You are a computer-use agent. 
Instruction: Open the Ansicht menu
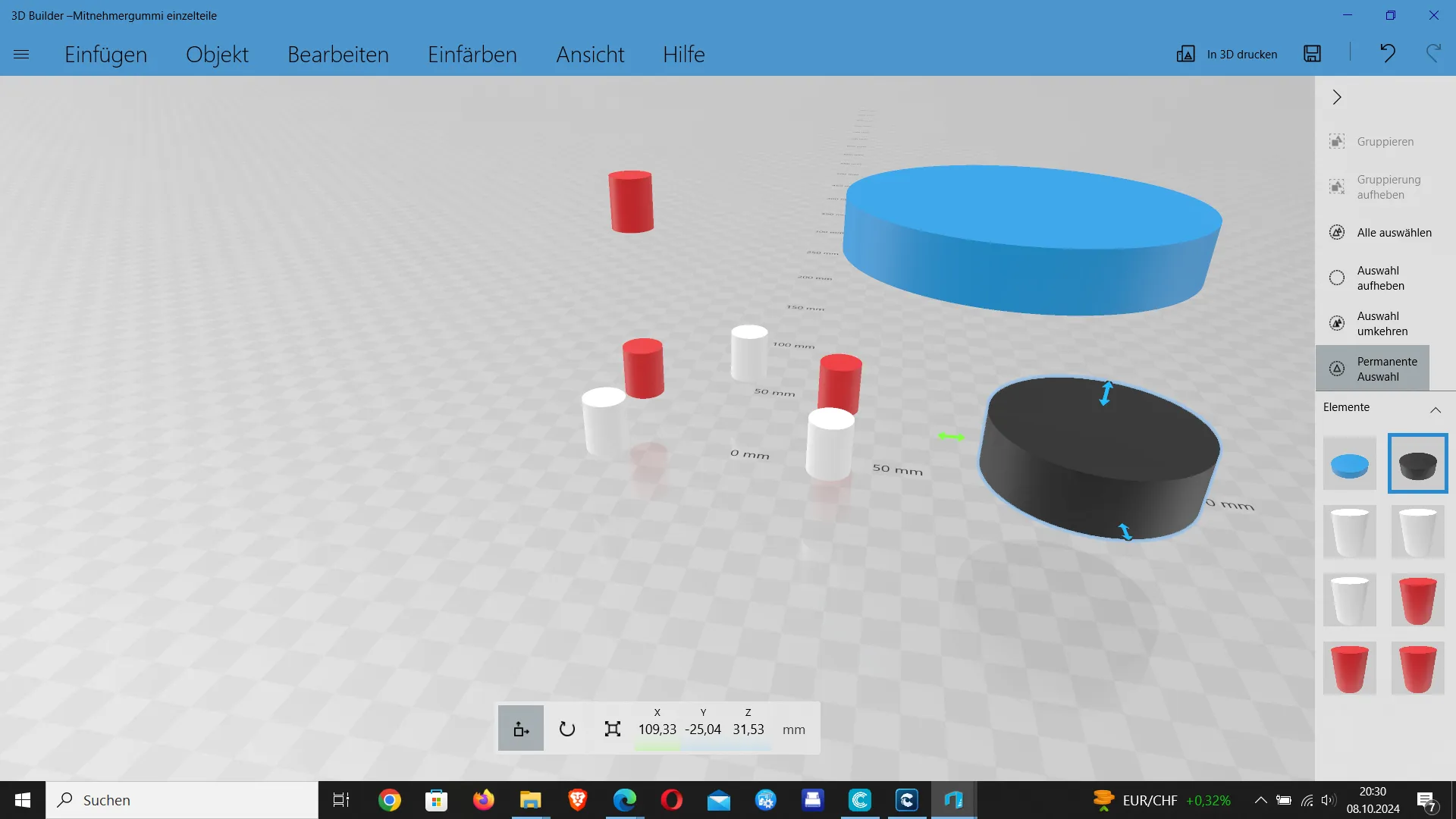[x=590, y=55]
